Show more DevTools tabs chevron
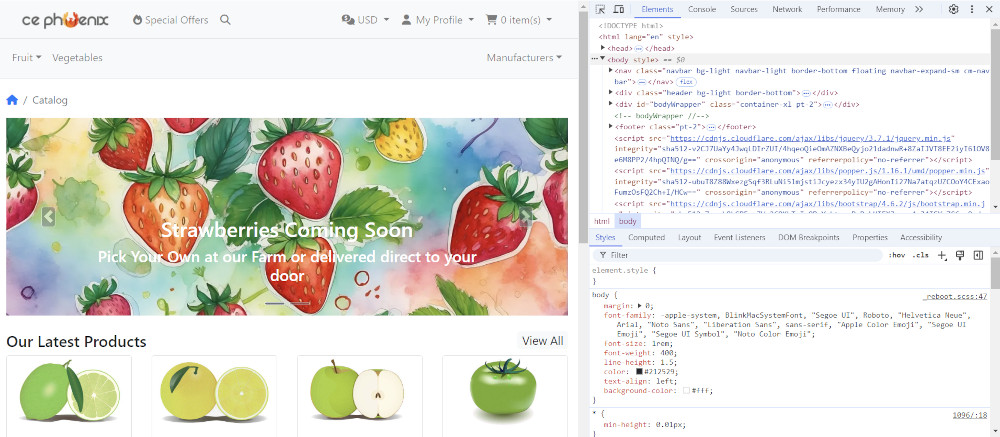Viewport: 1000px width, 437px height. [918, 9]
